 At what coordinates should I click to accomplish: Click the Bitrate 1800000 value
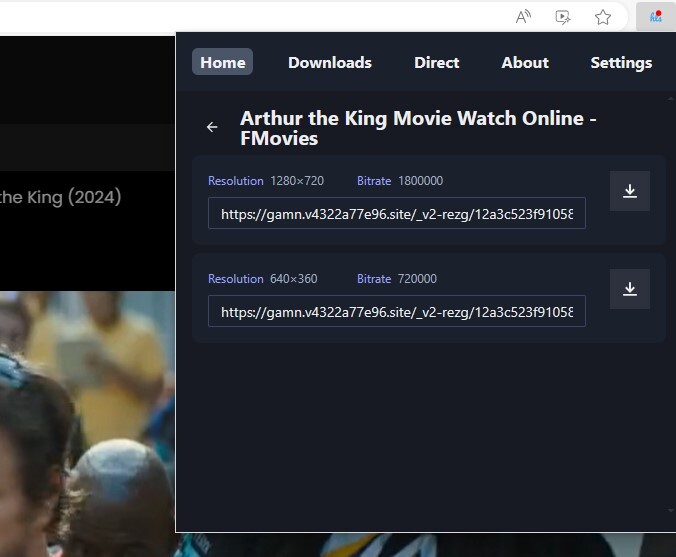[420, 181]
